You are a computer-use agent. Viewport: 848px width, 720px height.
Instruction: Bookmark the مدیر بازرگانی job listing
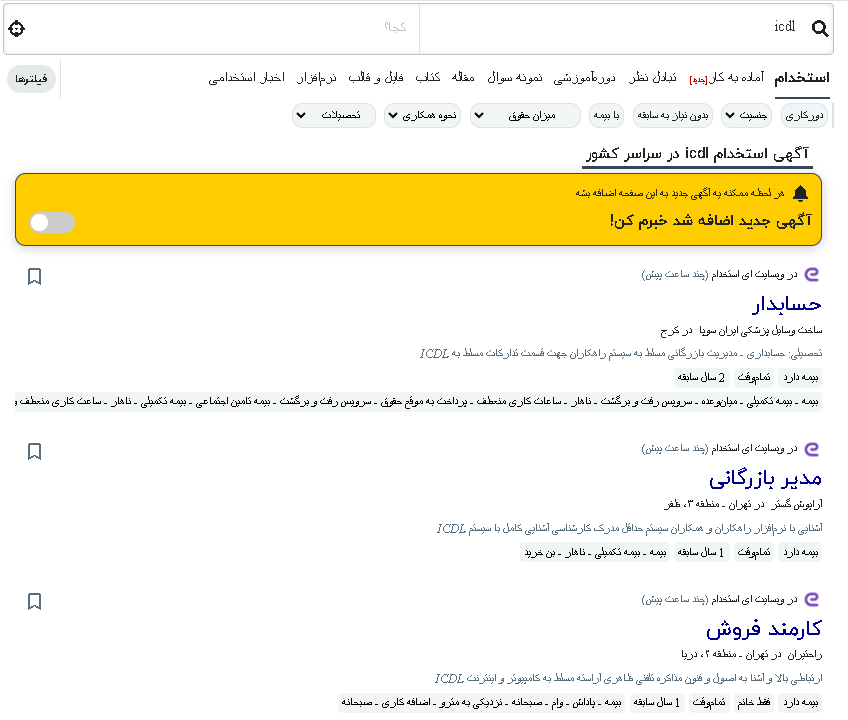pos(34,451)
